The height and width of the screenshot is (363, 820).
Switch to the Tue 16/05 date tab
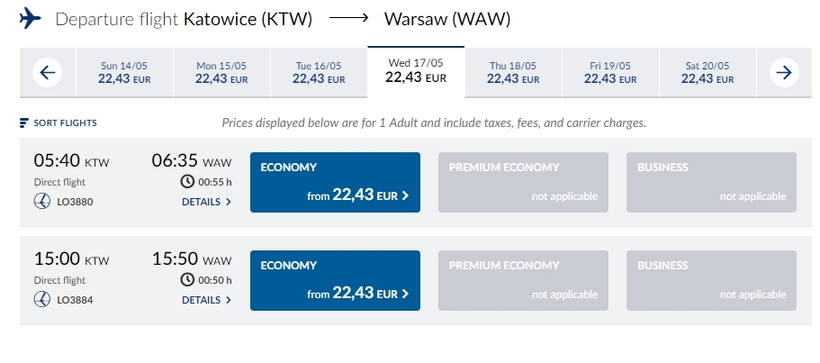pos(319,73)
